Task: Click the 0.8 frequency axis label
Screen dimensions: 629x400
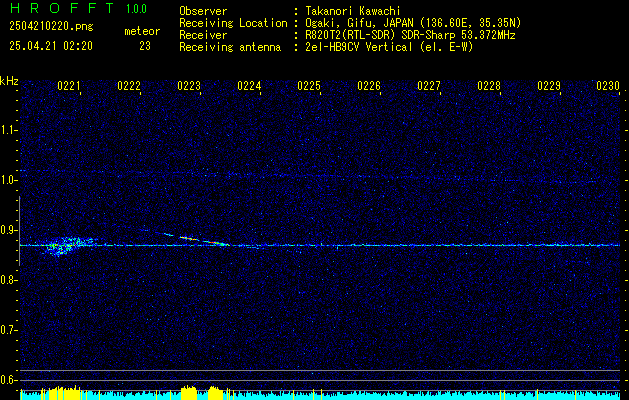Action: click(x=8, y=280)
